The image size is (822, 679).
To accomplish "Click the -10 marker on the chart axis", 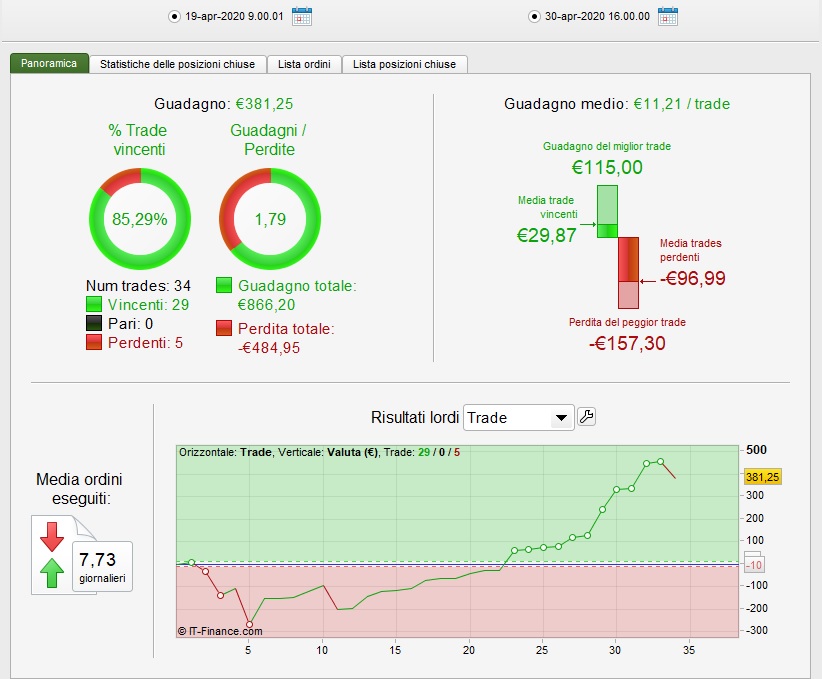I will click(754, 565).
